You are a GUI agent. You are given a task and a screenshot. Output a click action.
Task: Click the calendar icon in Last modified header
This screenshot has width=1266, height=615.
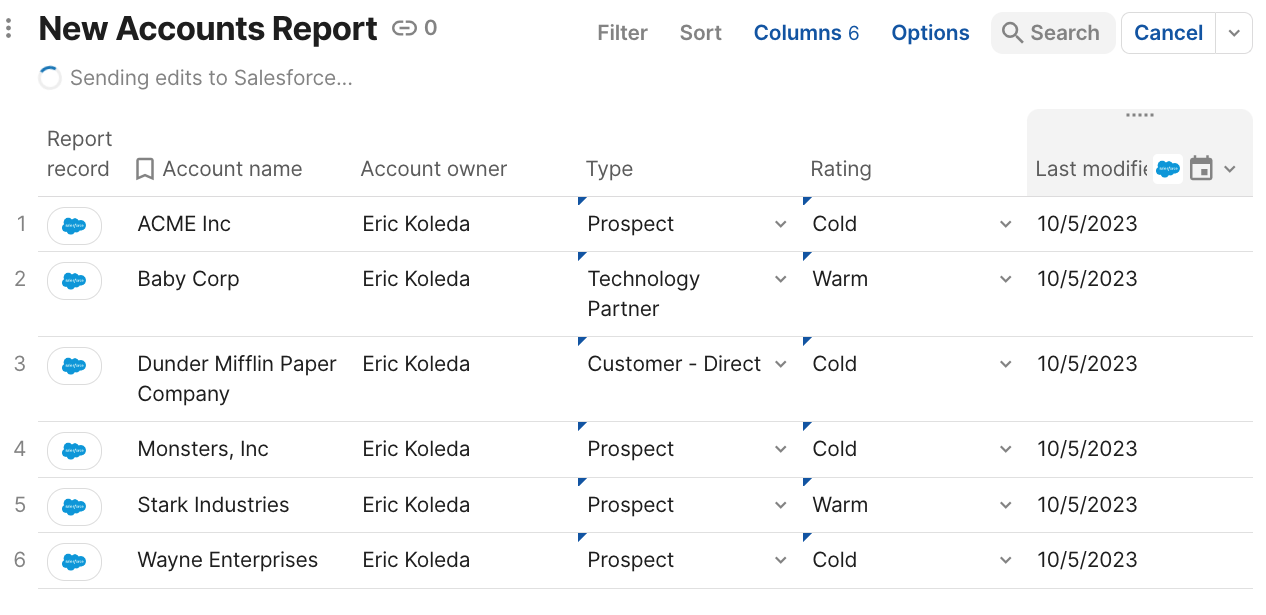pos(1201,169)
